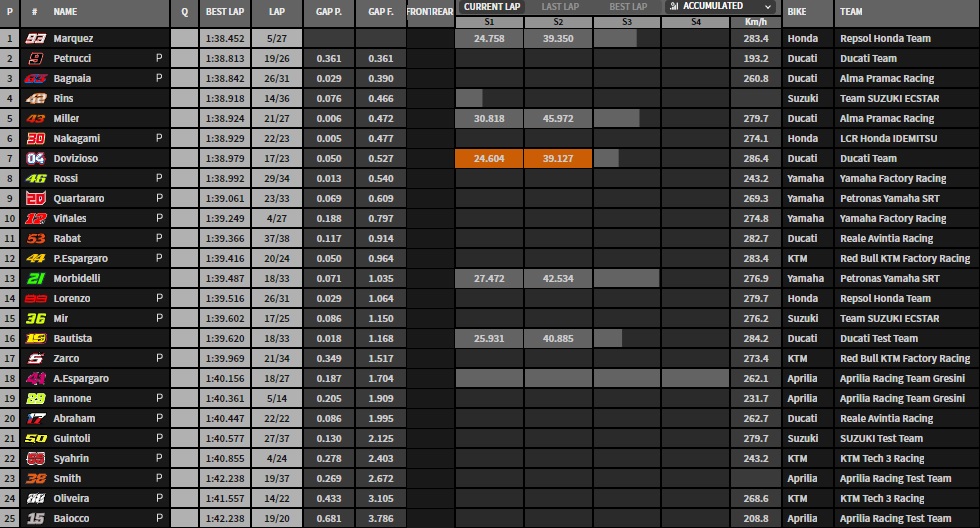Image resolution: width=980 pixels, height=528 pixels.
Task: Click Guintoli's number 50 icon
Action: click(x=36, y=439)
